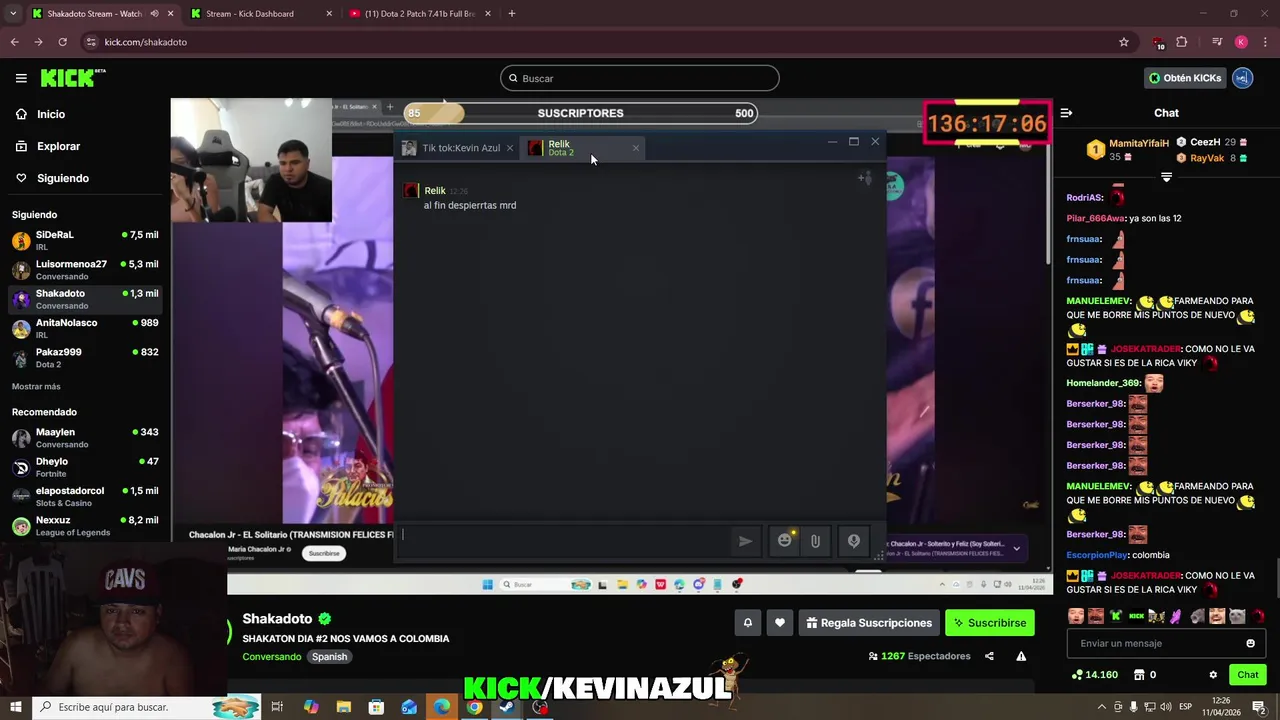The image size is (1280, 720).
Task: Close the Relik chat tab
Action: click(635, 148)
